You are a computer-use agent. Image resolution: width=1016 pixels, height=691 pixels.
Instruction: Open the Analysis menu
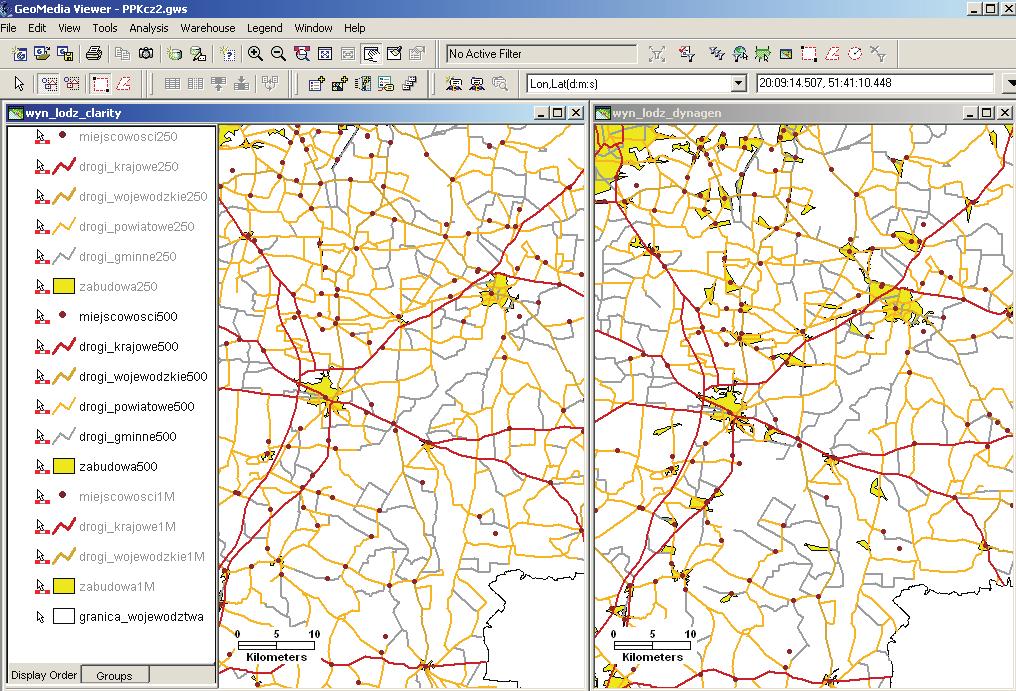coord(148,28)
